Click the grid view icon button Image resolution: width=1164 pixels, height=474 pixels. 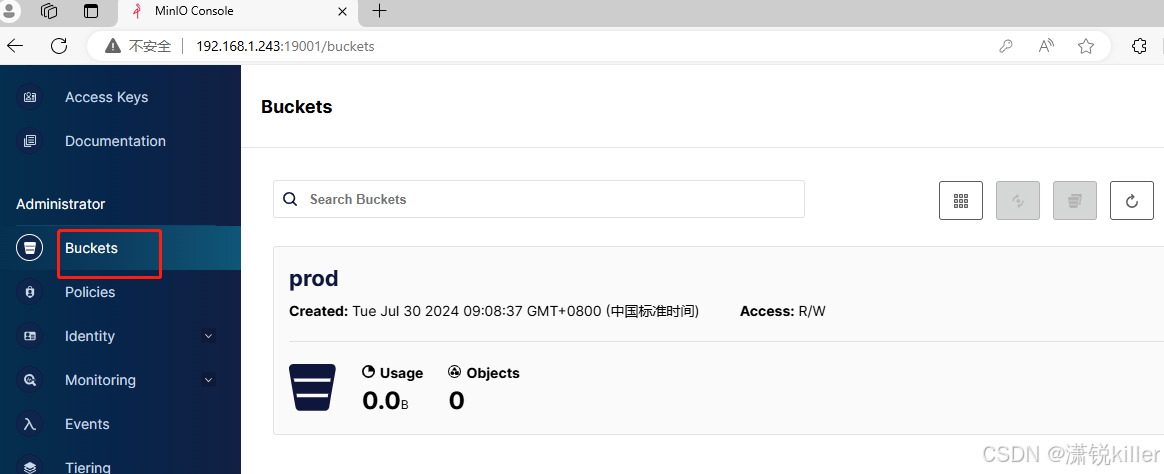(961, 200)
